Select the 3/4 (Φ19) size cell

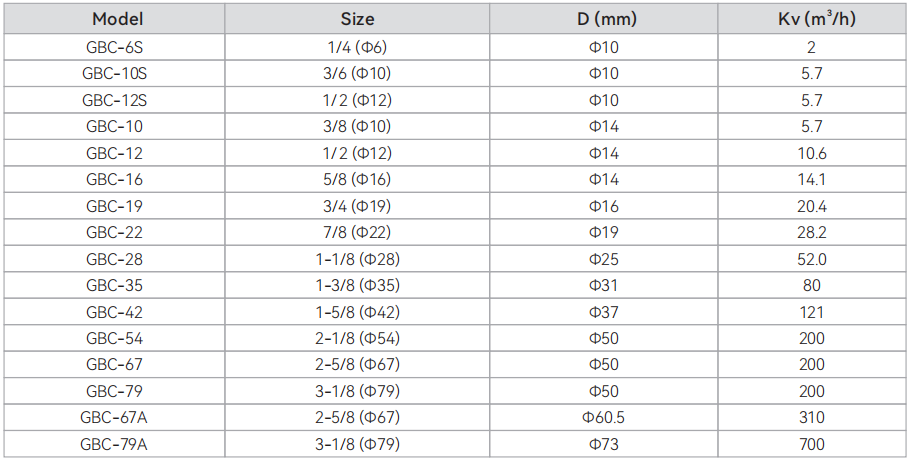coord(357,206)
